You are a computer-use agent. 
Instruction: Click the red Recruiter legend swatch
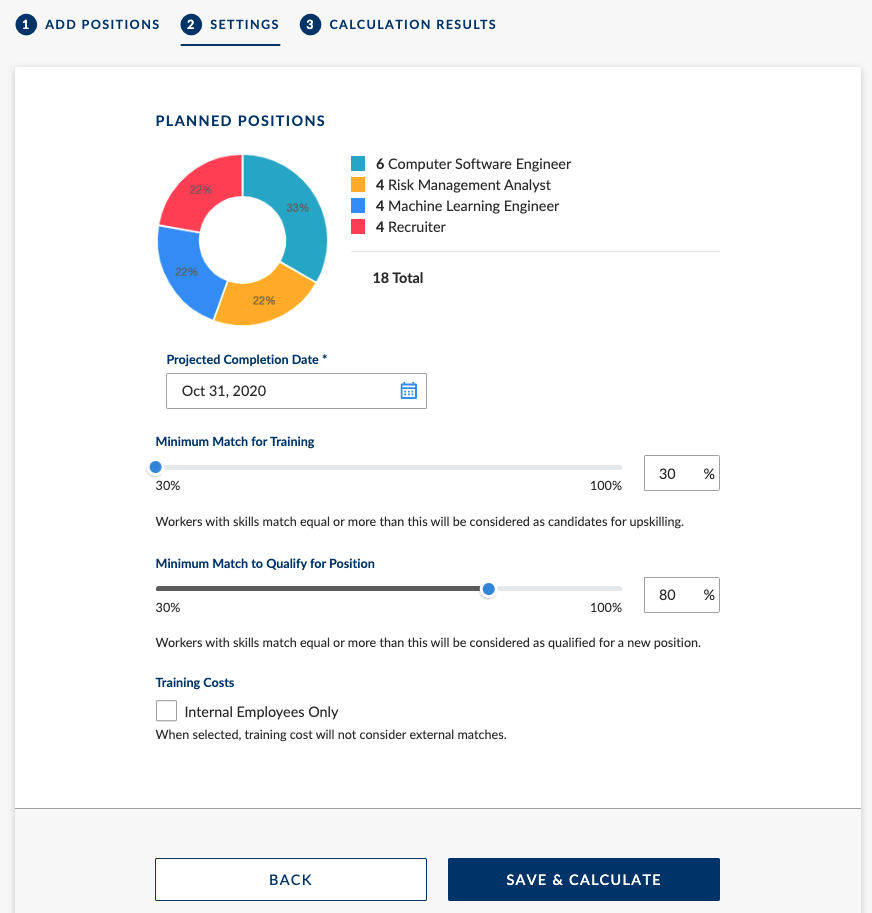click(358, 227)
